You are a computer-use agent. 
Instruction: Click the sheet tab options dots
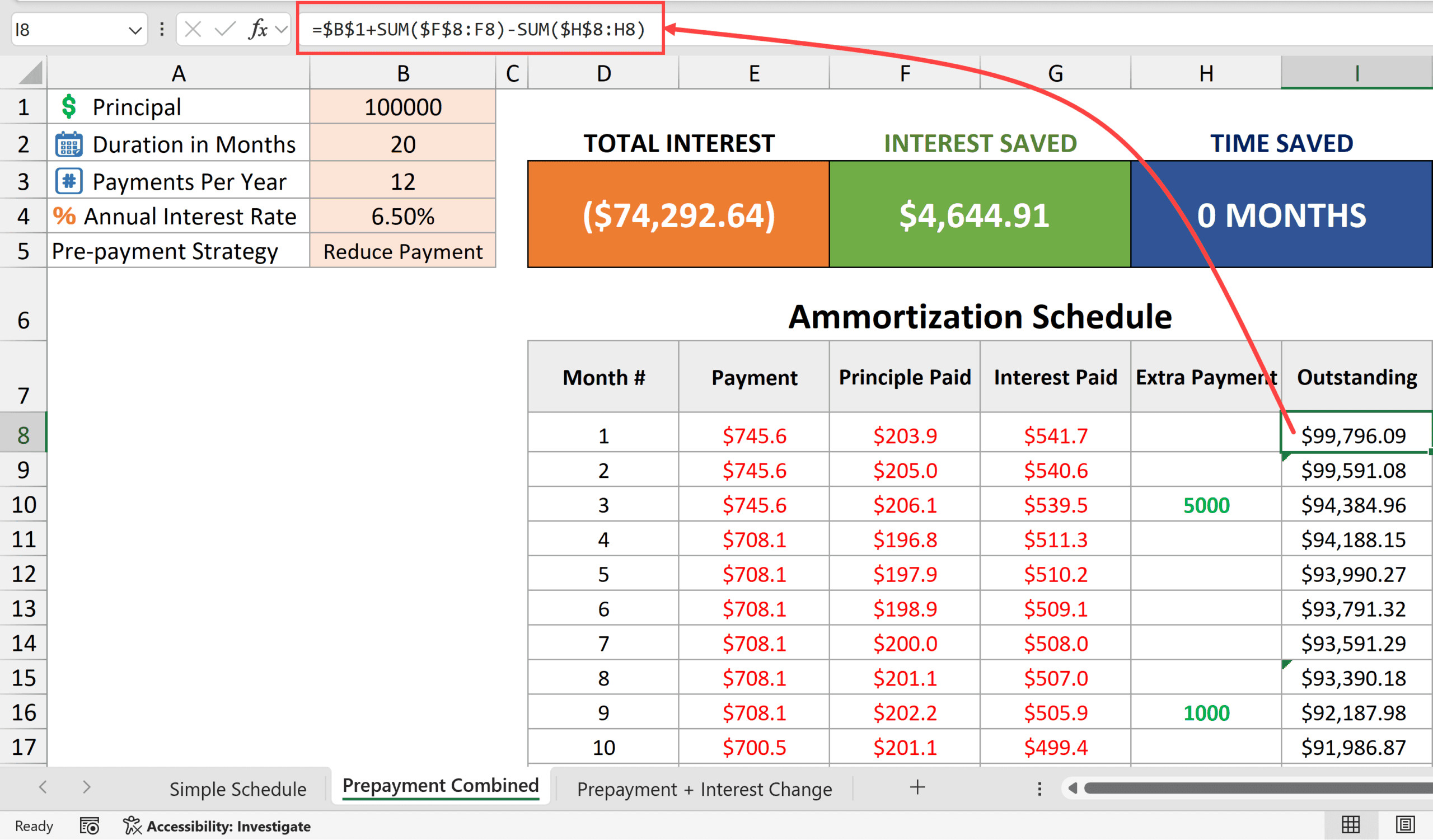(1039, 789)
